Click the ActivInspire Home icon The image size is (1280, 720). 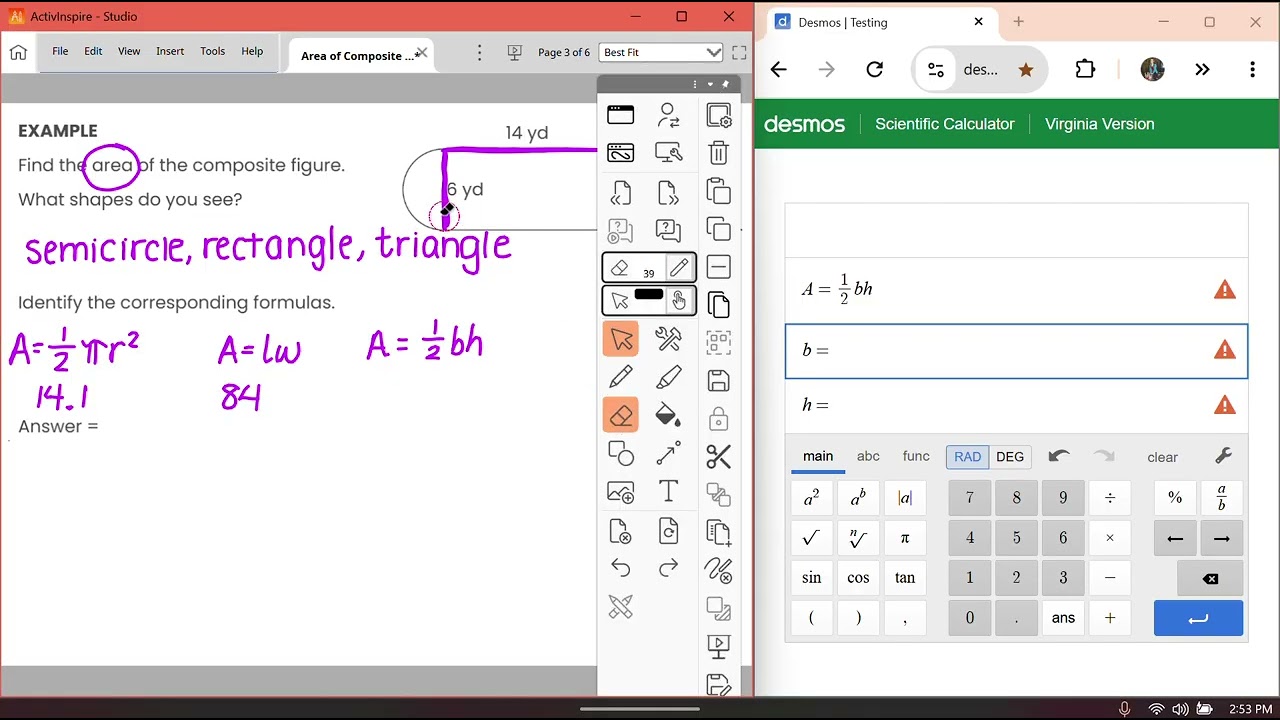pyautogui.click(x=18, y=52)
